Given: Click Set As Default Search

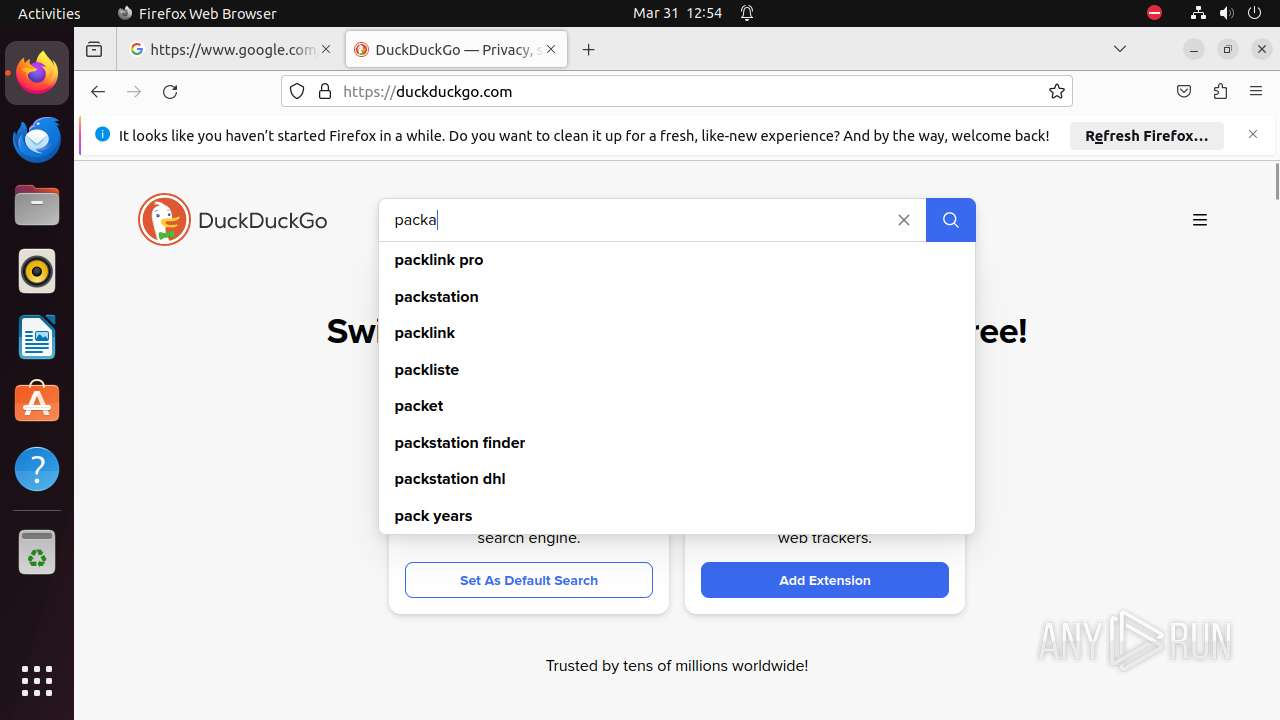Looking at the screenshot, I should (x=529, y=580).
